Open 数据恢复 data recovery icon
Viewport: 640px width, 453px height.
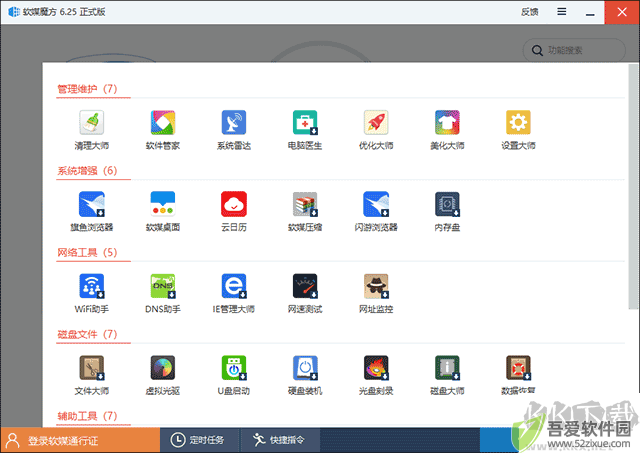518,368
